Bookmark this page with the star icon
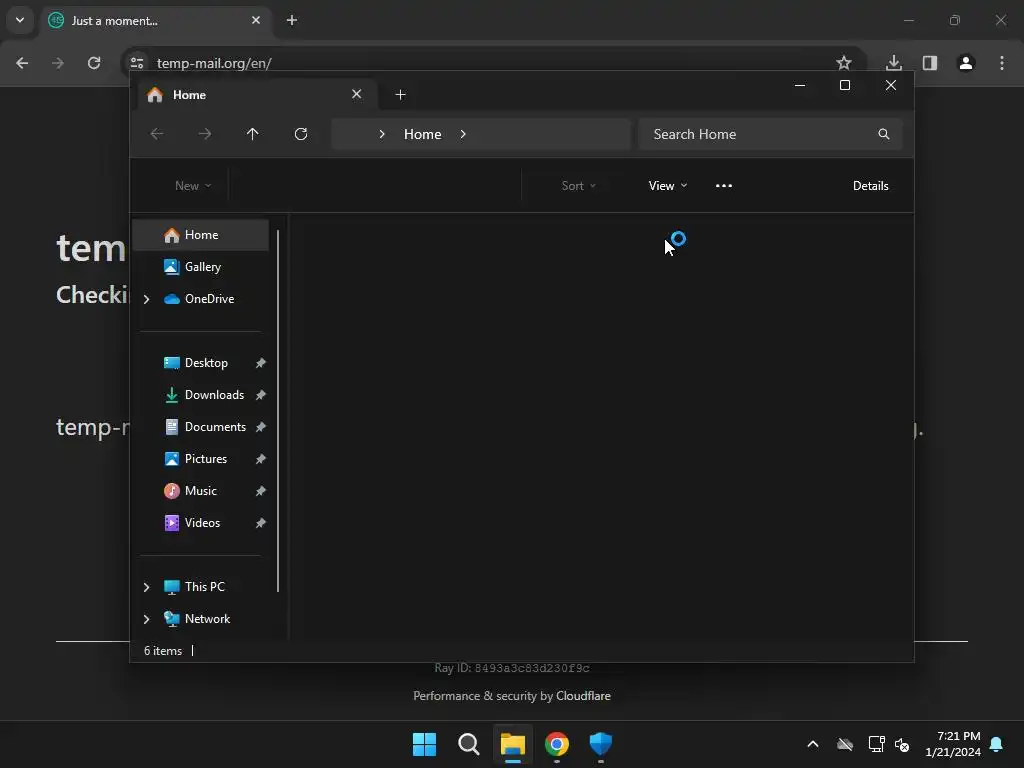 [844, 63]
